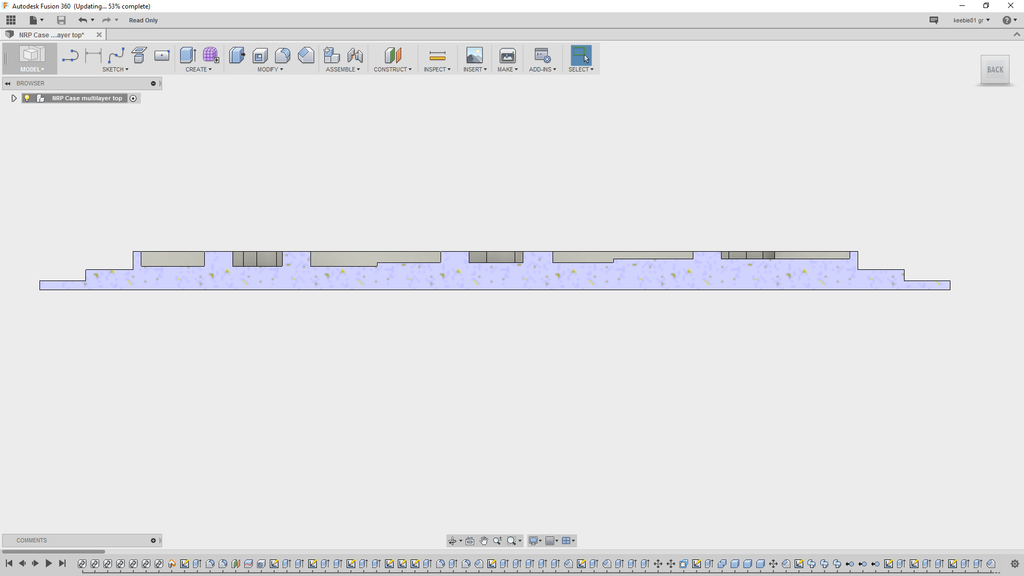Open the ASSEMBLE menu
The image size is (1024, 576).
coord(343,69)
